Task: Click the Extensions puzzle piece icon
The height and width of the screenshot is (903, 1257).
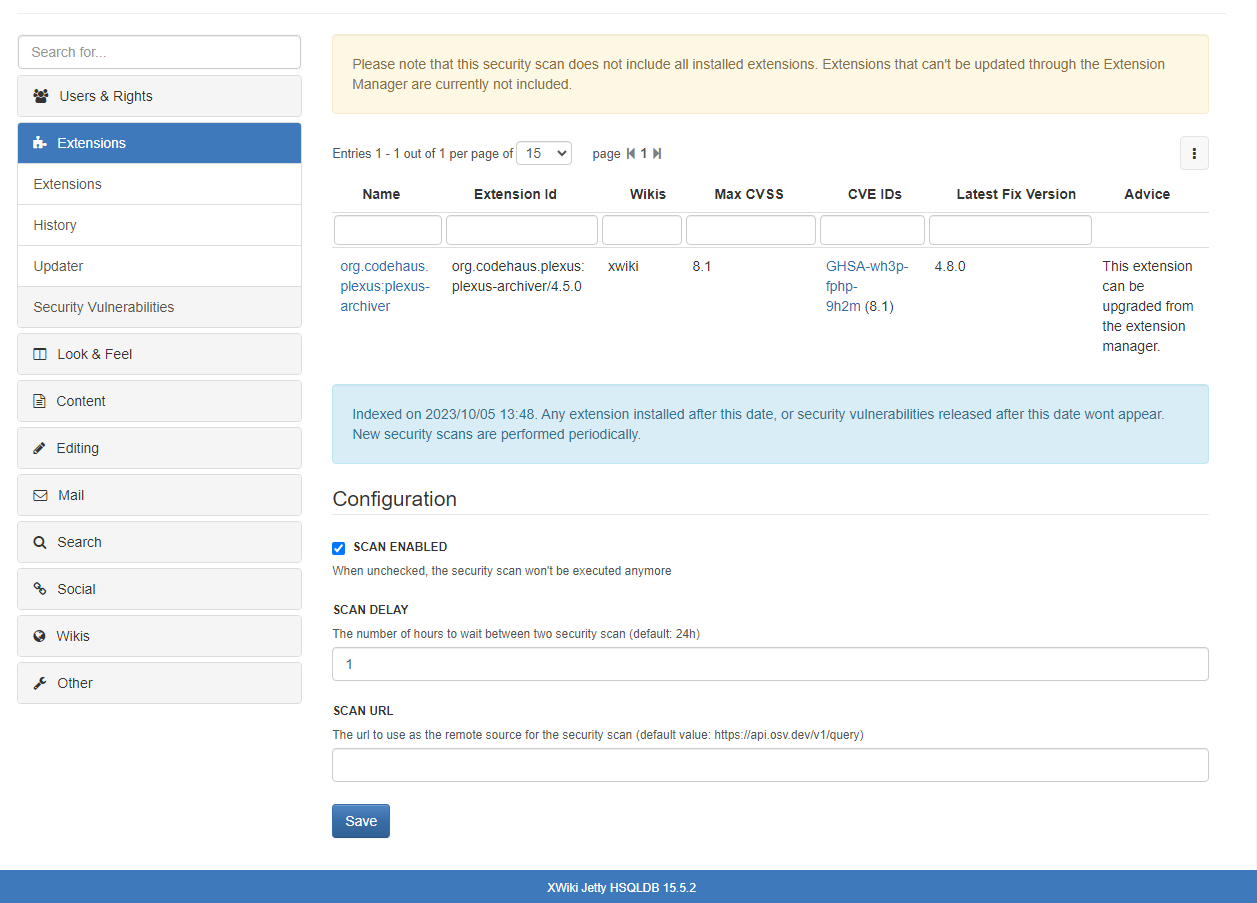Action: (x=40, y=143)
